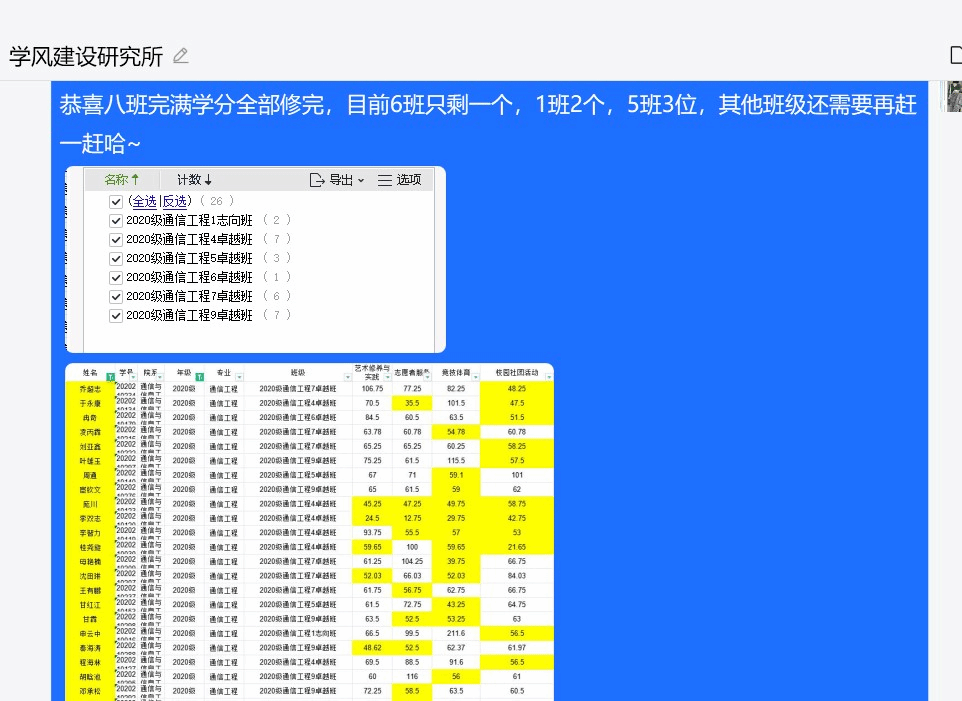Uncheck the select-all checkbox beside 全选

[x=116, y=201]
